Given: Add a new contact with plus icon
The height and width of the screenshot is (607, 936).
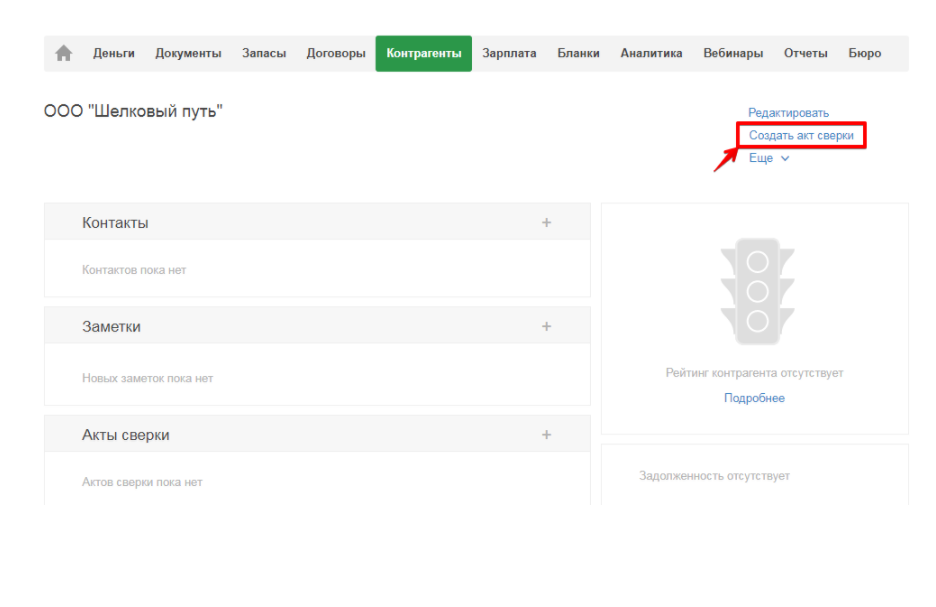Looking at the screenshot, I should tap(546, 223).
